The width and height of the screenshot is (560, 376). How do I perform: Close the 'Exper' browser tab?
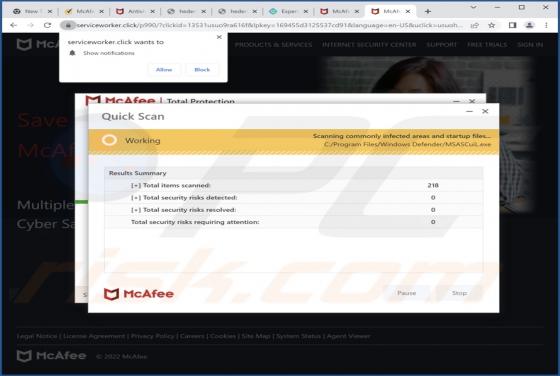(x=306, y=11)
